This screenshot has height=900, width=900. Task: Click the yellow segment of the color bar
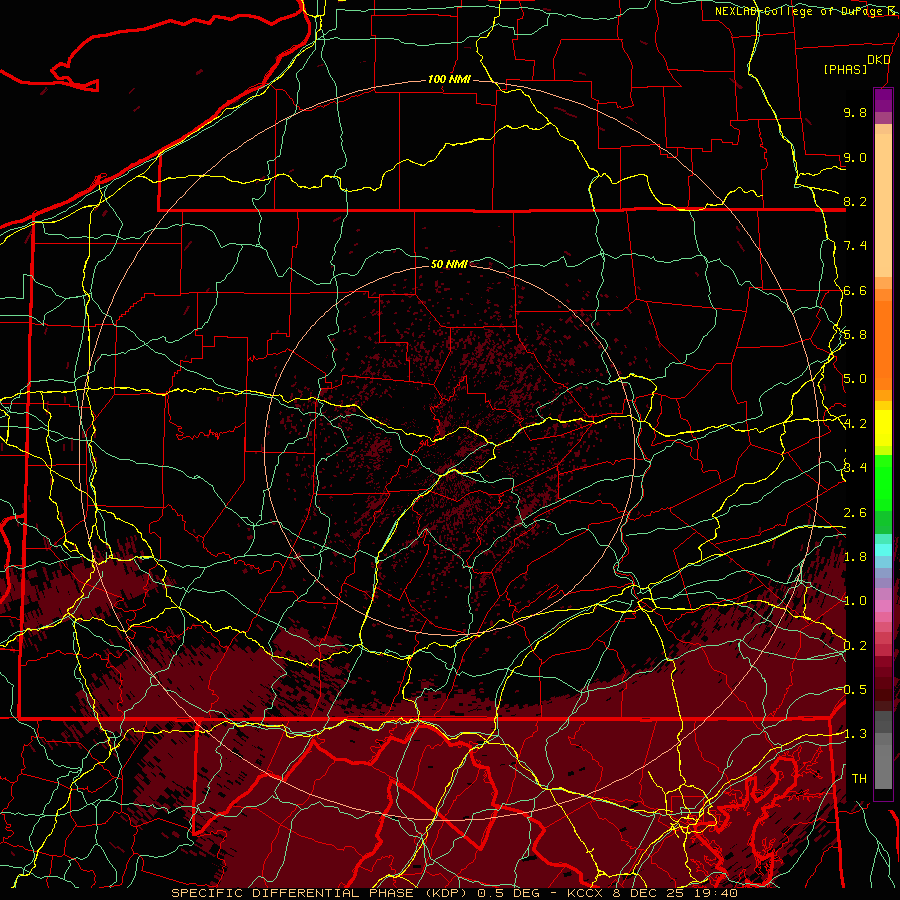(x=883, y=428)
